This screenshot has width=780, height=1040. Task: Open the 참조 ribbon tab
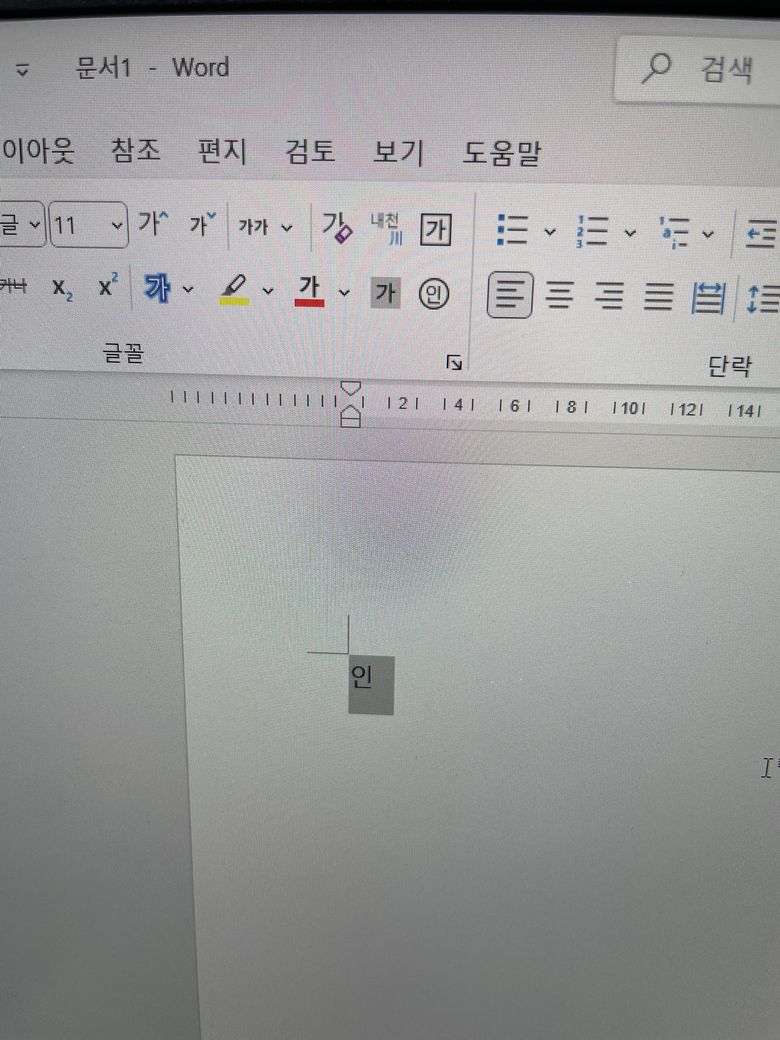[x=135, y=152]
